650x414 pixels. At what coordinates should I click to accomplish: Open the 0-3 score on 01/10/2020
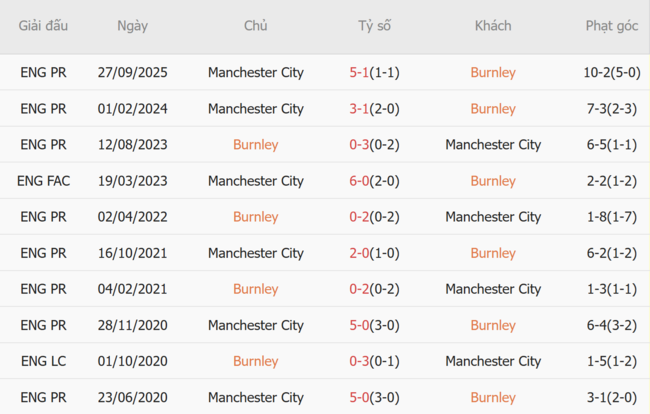(360, 361)
